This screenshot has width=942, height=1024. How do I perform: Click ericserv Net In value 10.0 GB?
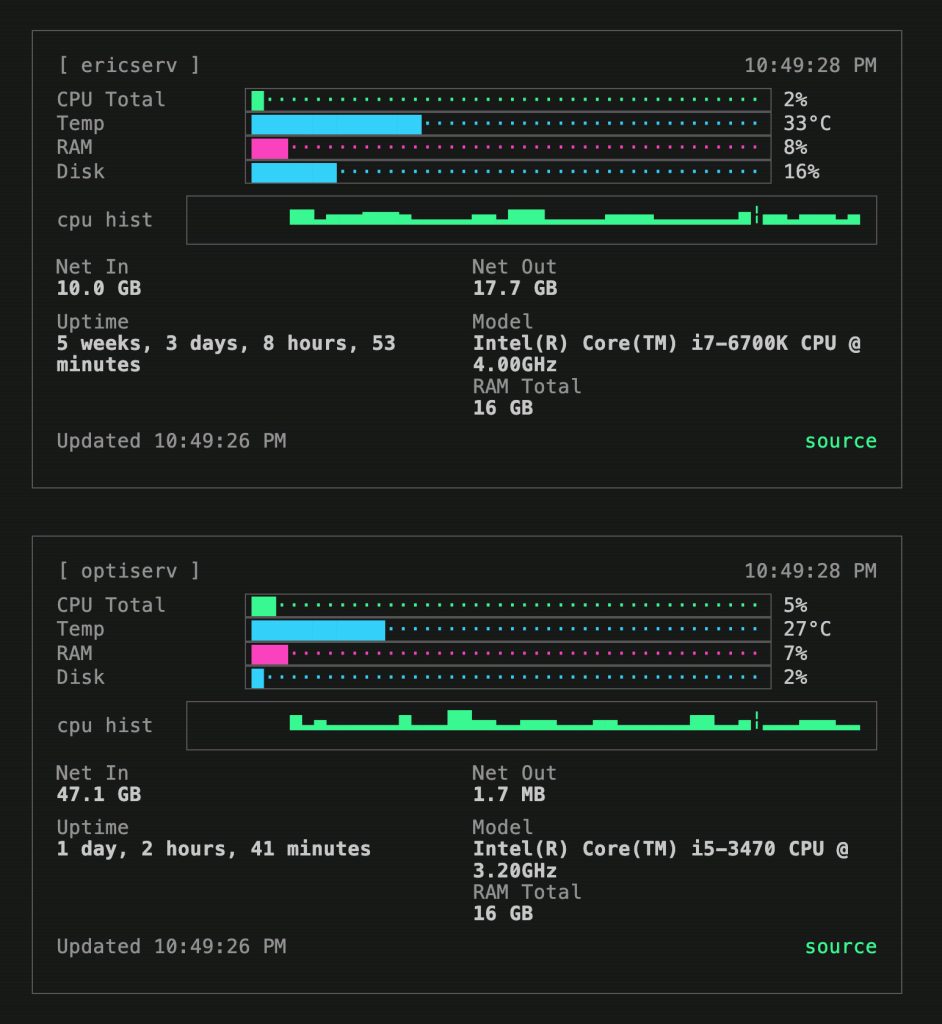tap(98, 289)
